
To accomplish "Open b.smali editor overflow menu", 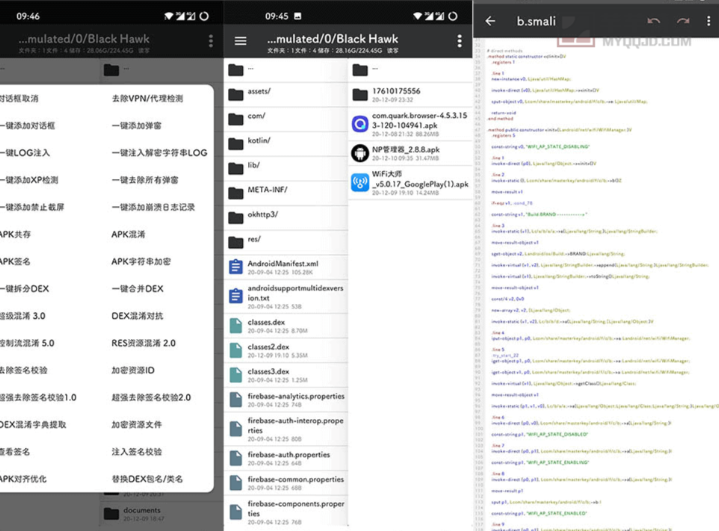I will coord(709,21).
